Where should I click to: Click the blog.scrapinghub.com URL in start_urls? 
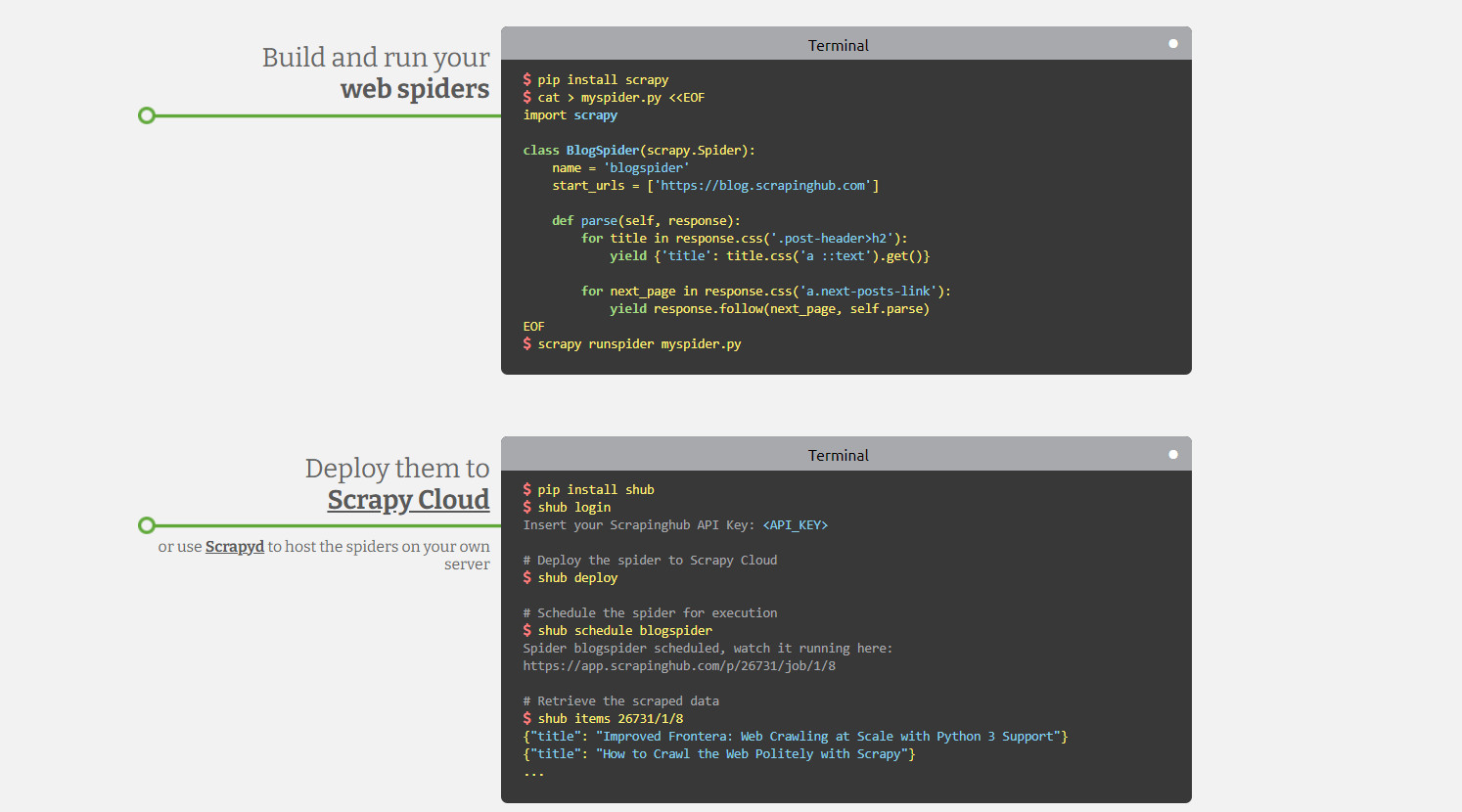pyautogui.click(x=763, y=186)
